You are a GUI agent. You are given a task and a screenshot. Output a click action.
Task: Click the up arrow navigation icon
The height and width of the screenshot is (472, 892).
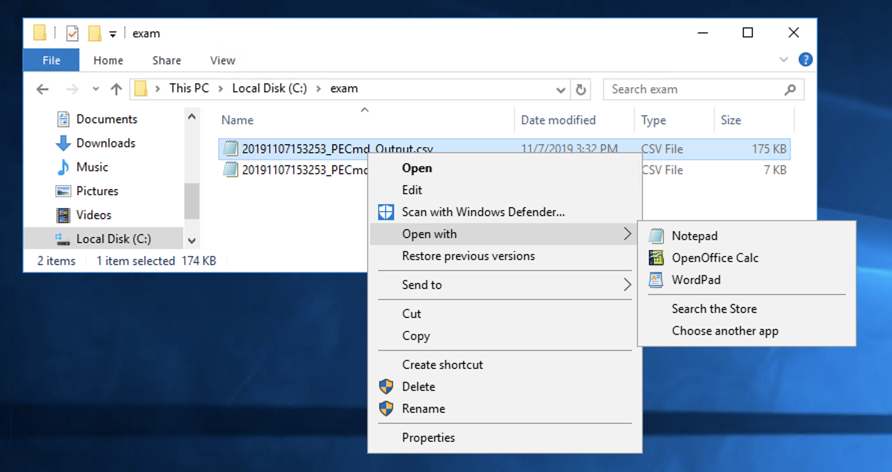tap(116, 89)
